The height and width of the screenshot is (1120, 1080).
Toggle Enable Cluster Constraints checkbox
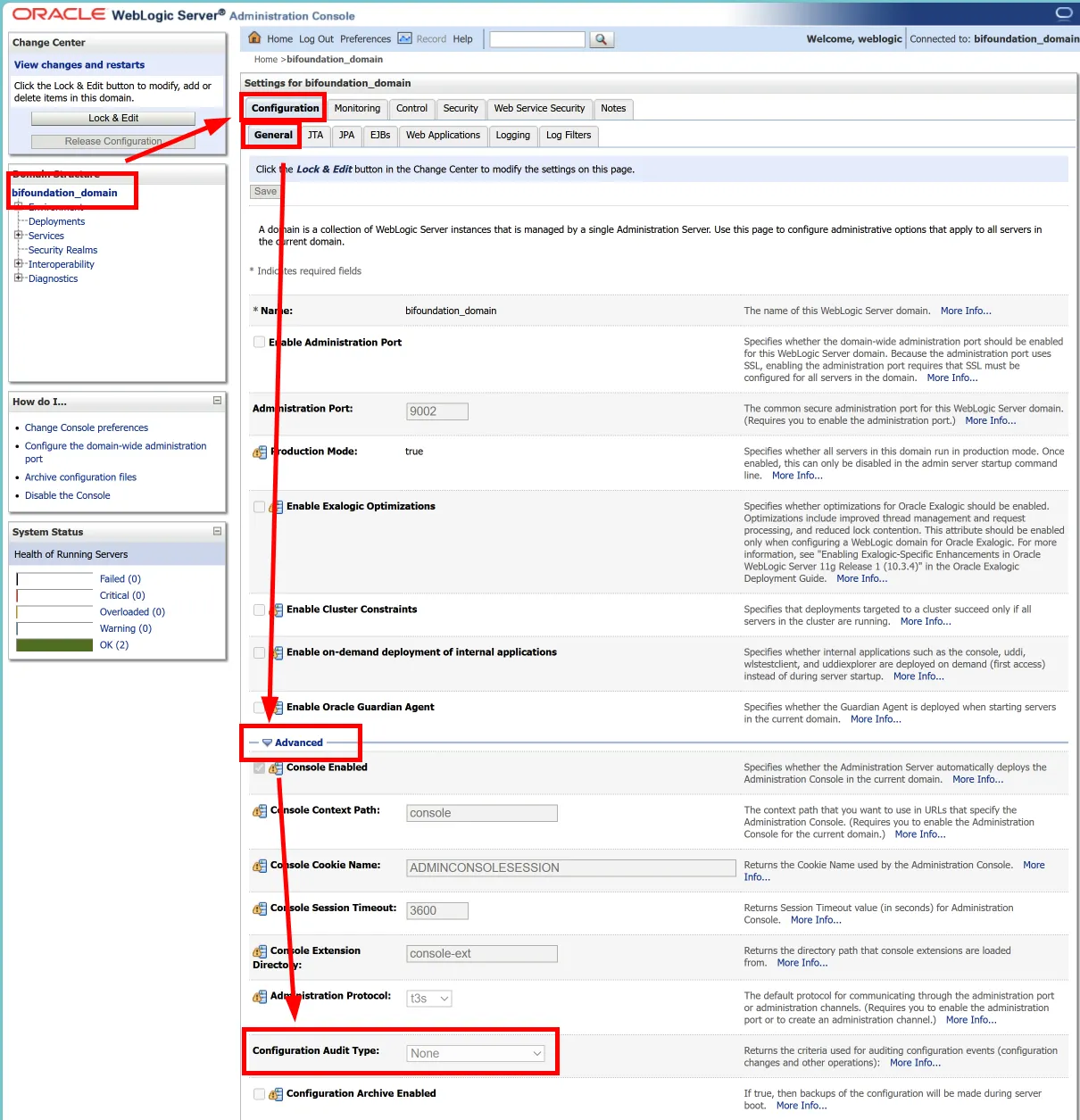[x=259, y=610]
